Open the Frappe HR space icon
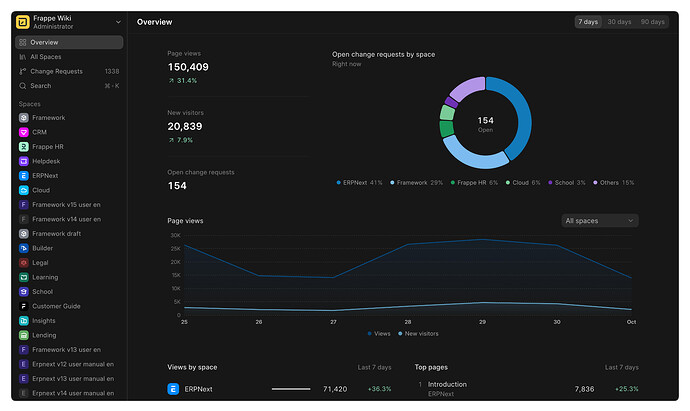The width and height of the screenshot is (690, 411). [24, 147]
